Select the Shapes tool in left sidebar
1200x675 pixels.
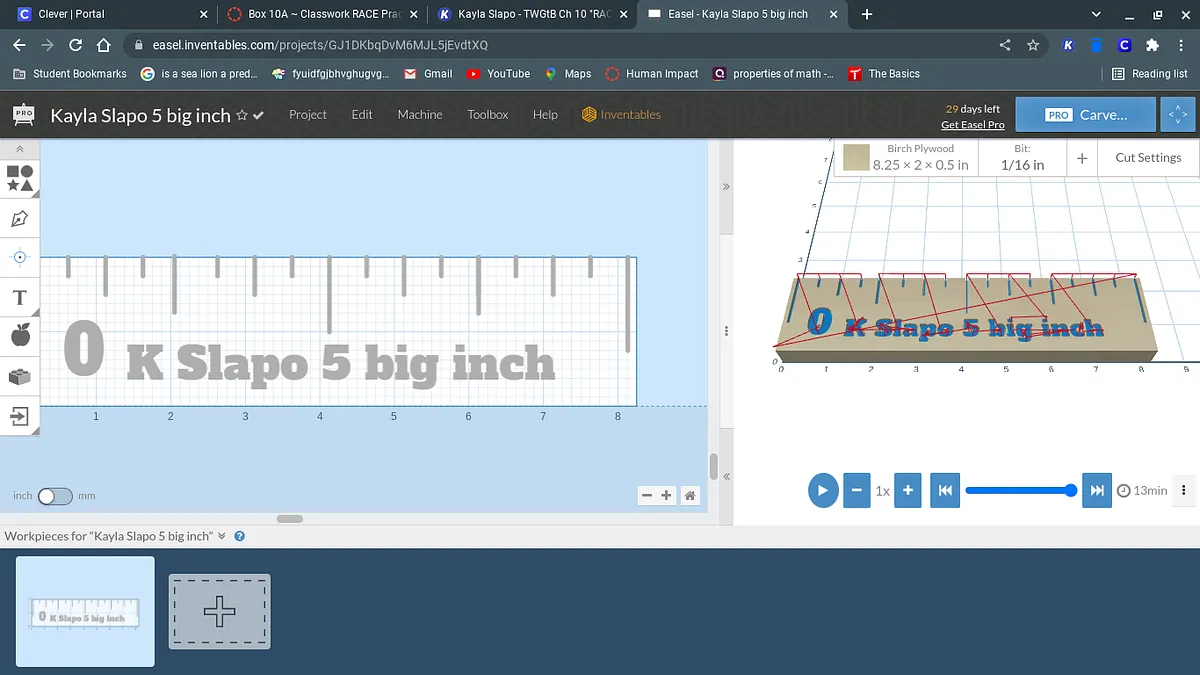point(20,178)
